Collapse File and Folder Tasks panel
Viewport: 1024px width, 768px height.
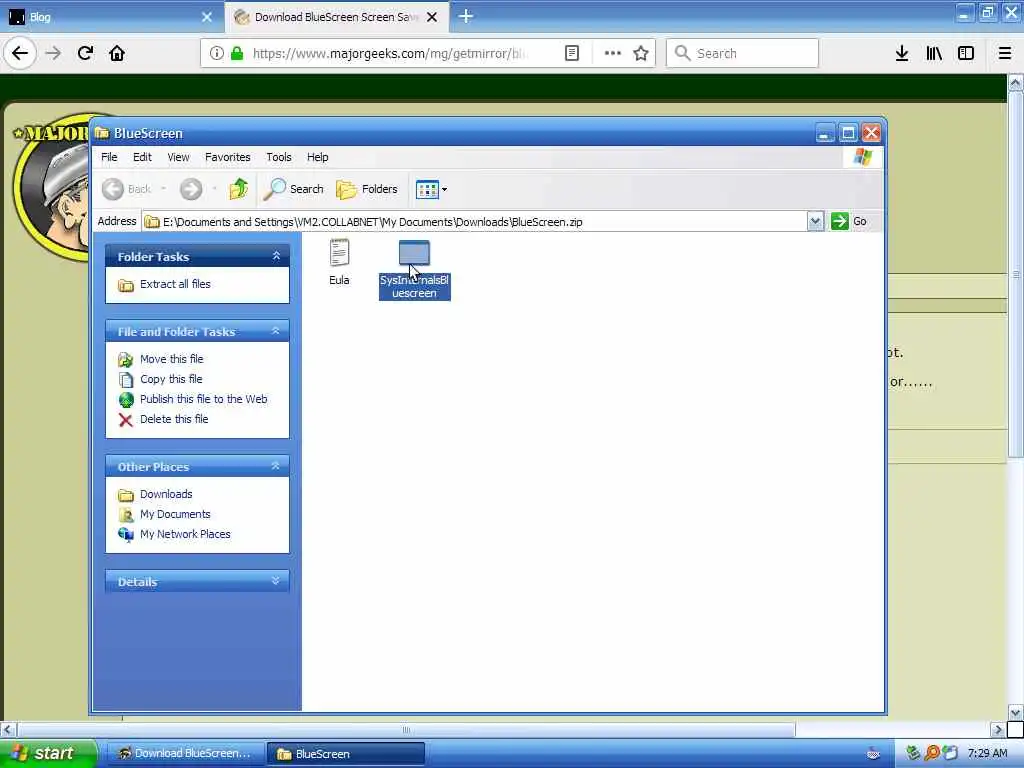276,331
